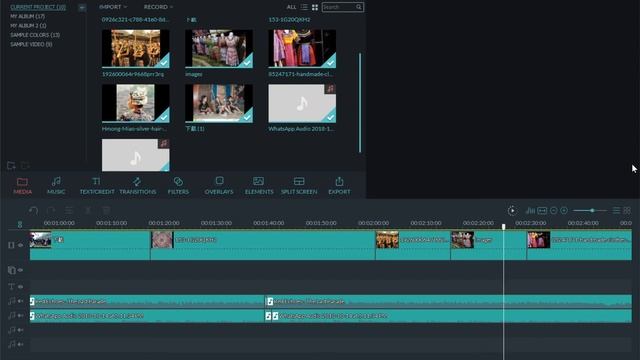640x360 pixels.
Task: Switch timeline to storyboard grid view
Action: coord(627,211)
